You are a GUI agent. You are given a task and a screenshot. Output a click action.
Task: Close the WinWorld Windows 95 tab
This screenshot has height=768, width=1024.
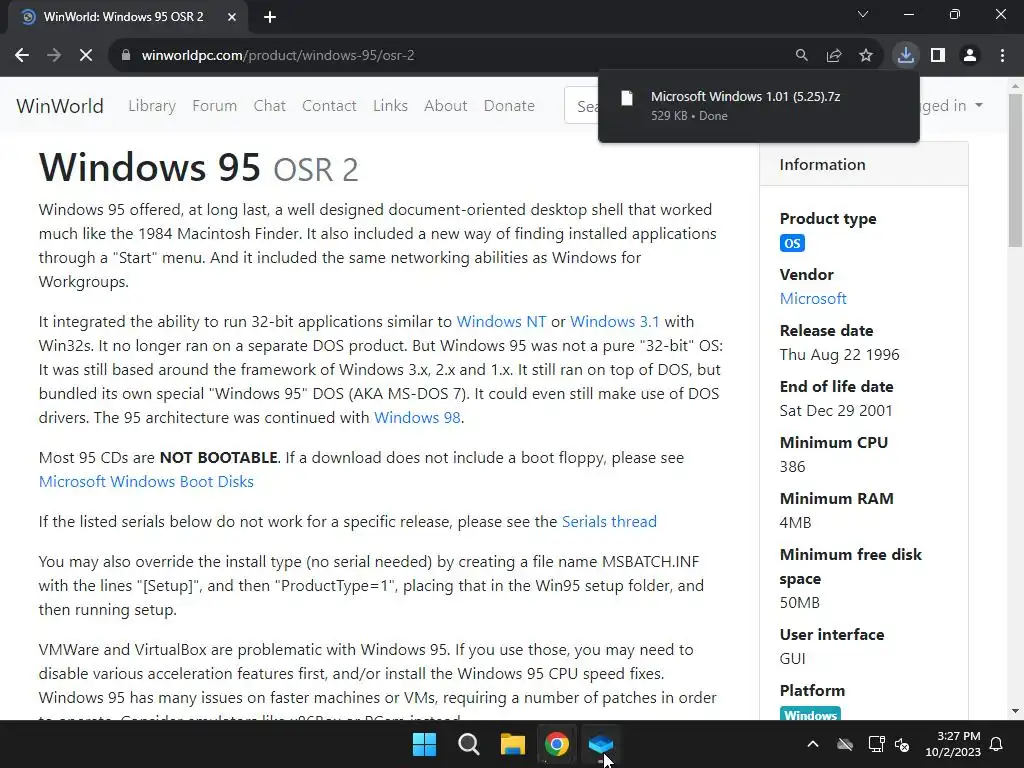(232, 17)
